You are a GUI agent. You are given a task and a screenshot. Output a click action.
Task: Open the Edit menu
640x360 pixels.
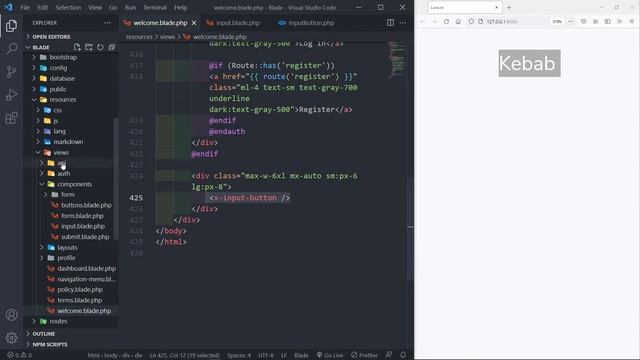[x=42, y=7]
